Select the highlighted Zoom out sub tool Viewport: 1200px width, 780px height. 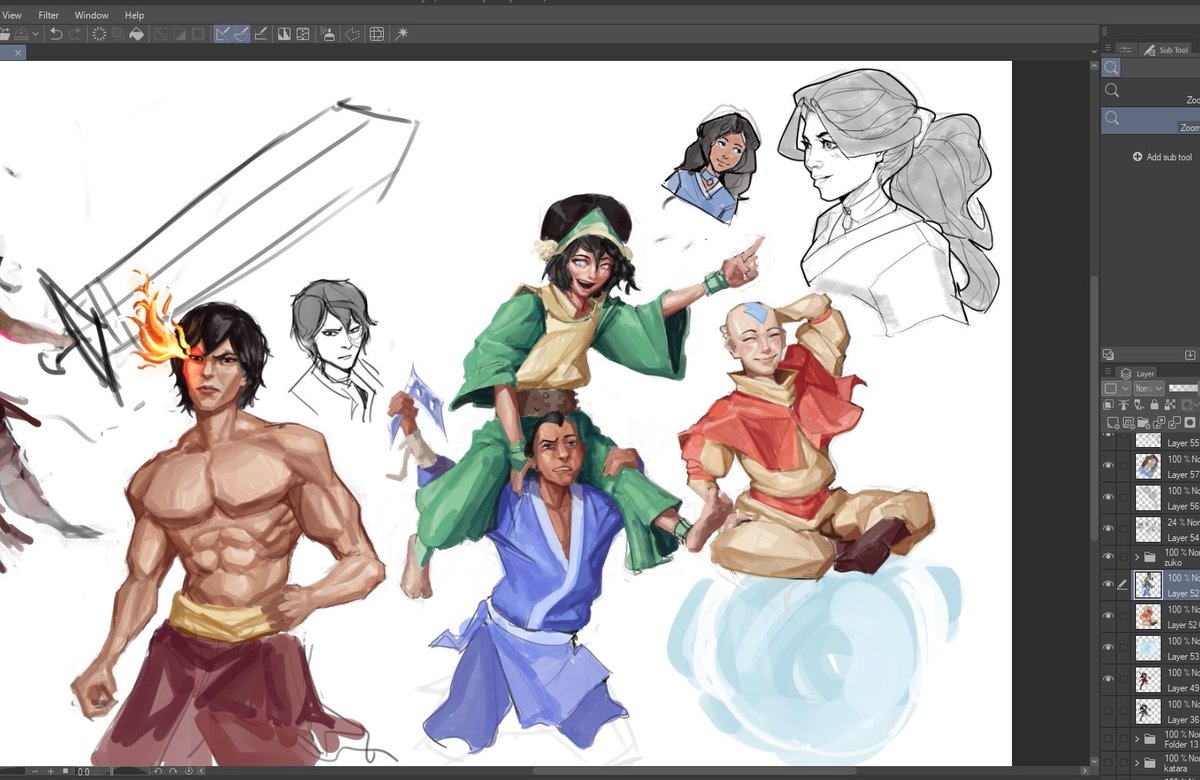pyautogui.click(x=1150, y=121)
